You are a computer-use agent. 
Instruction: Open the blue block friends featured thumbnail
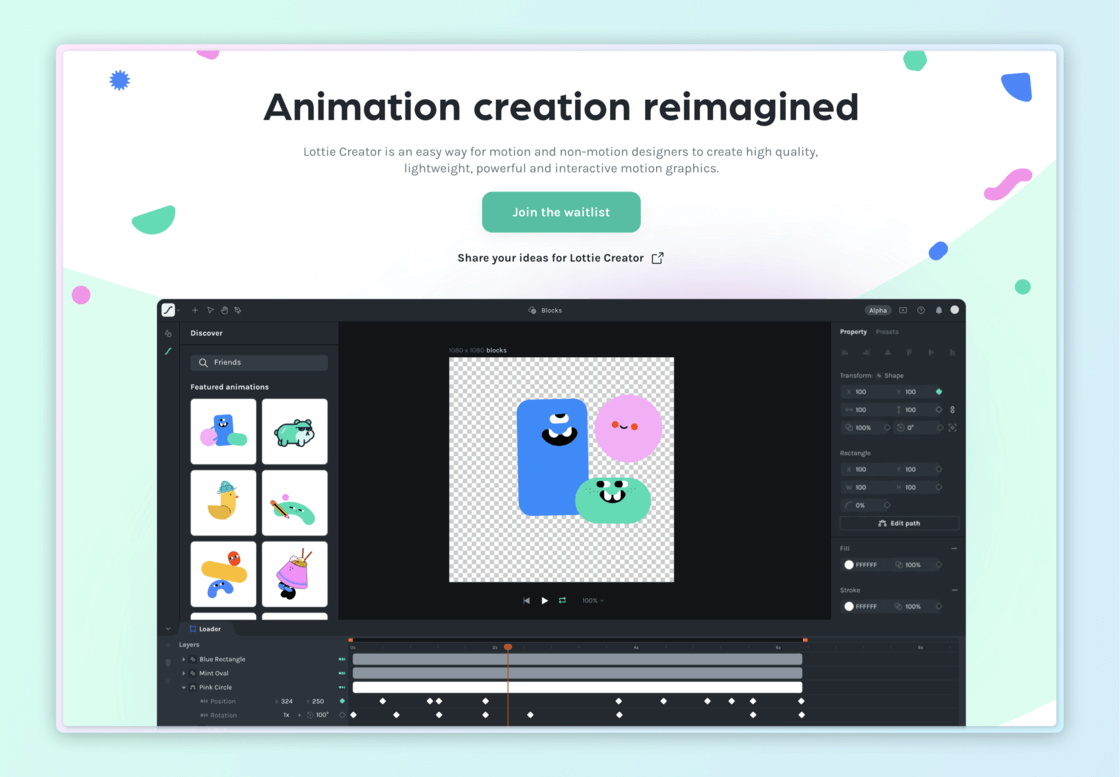(x=224, y=431)
